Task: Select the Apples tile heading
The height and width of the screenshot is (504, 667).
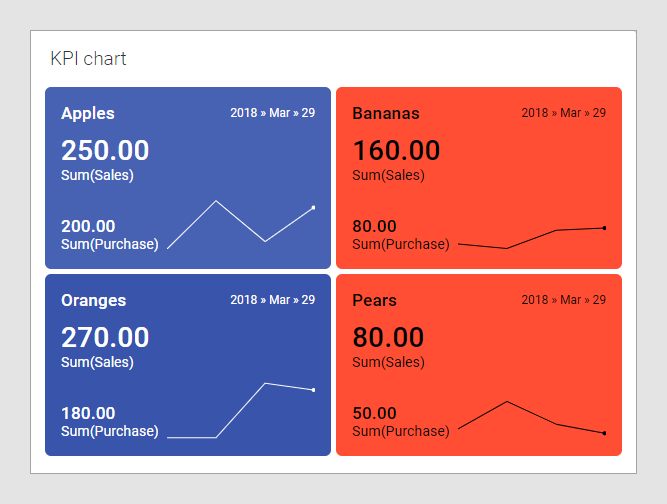Action: click(88, 113)
